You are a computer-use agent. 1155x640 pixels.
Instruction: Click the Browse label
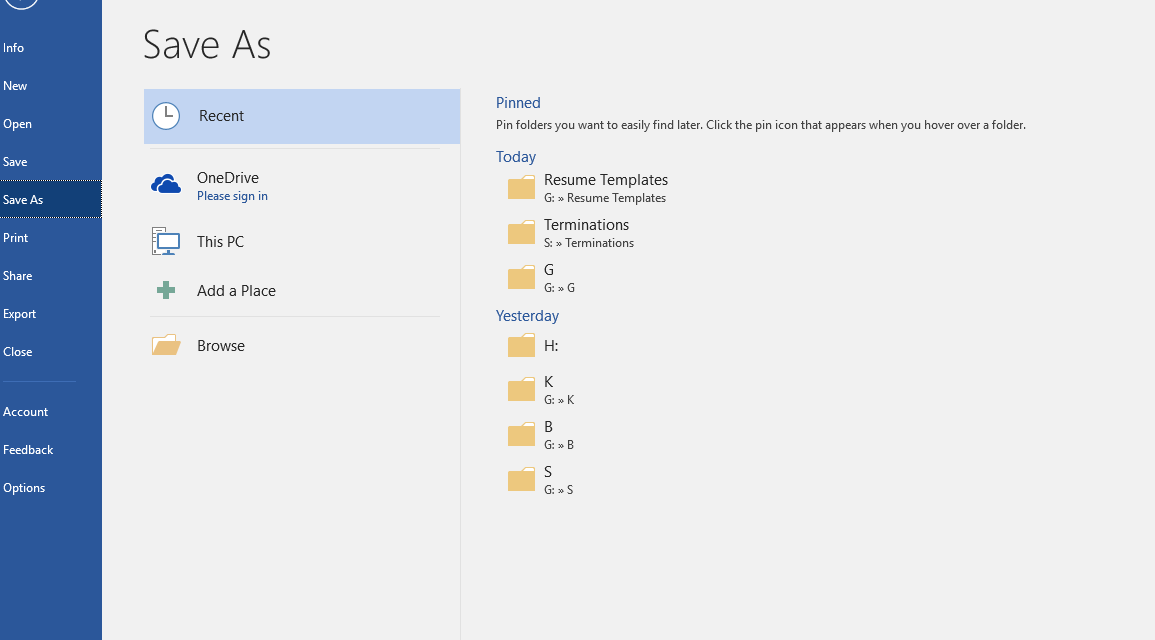click(x=221, y=345)
